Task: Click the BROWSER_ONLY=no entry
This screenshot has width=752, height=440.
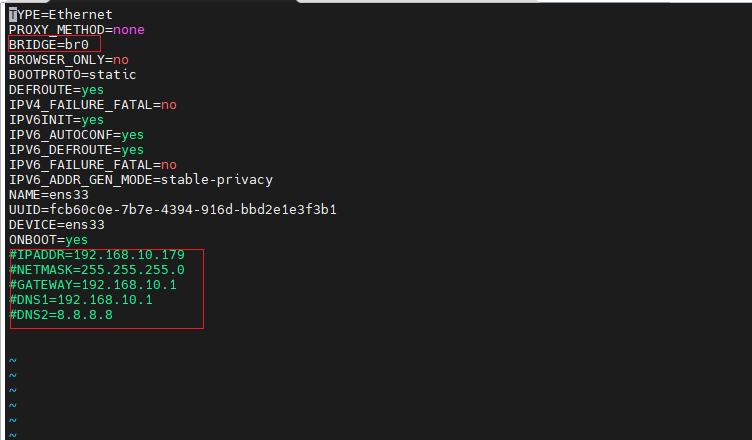Action: 69,59
